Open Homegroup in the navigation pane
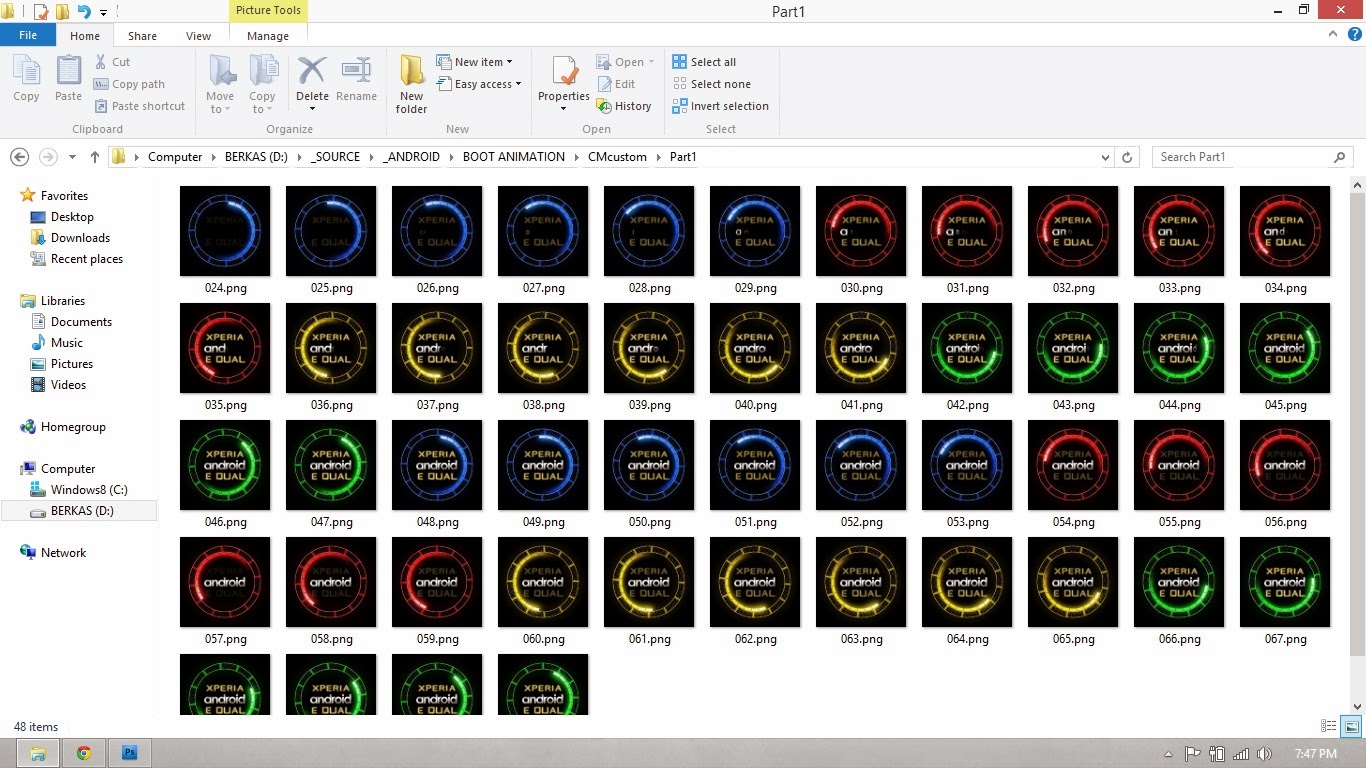Viewport: 1366px width, 768px height. pos(73,427)
